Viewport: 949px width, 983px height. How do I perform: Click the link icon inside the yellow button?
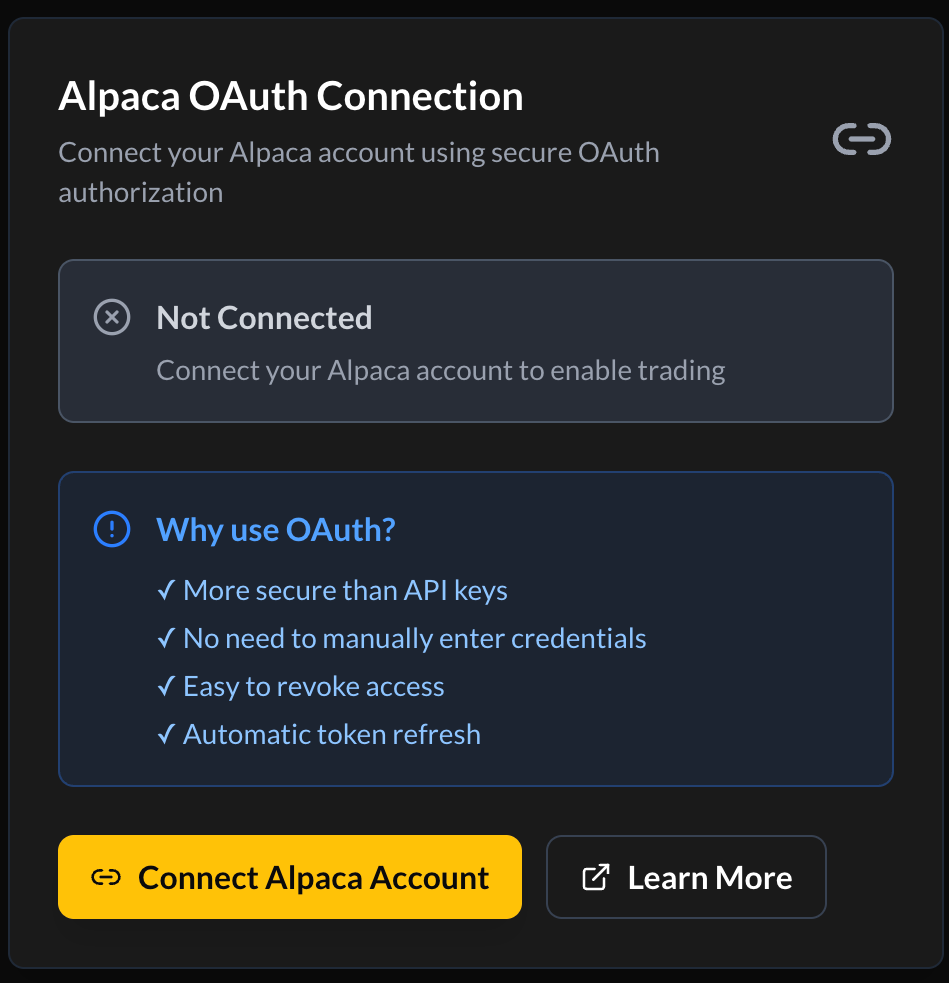click(x=105, y=877)
